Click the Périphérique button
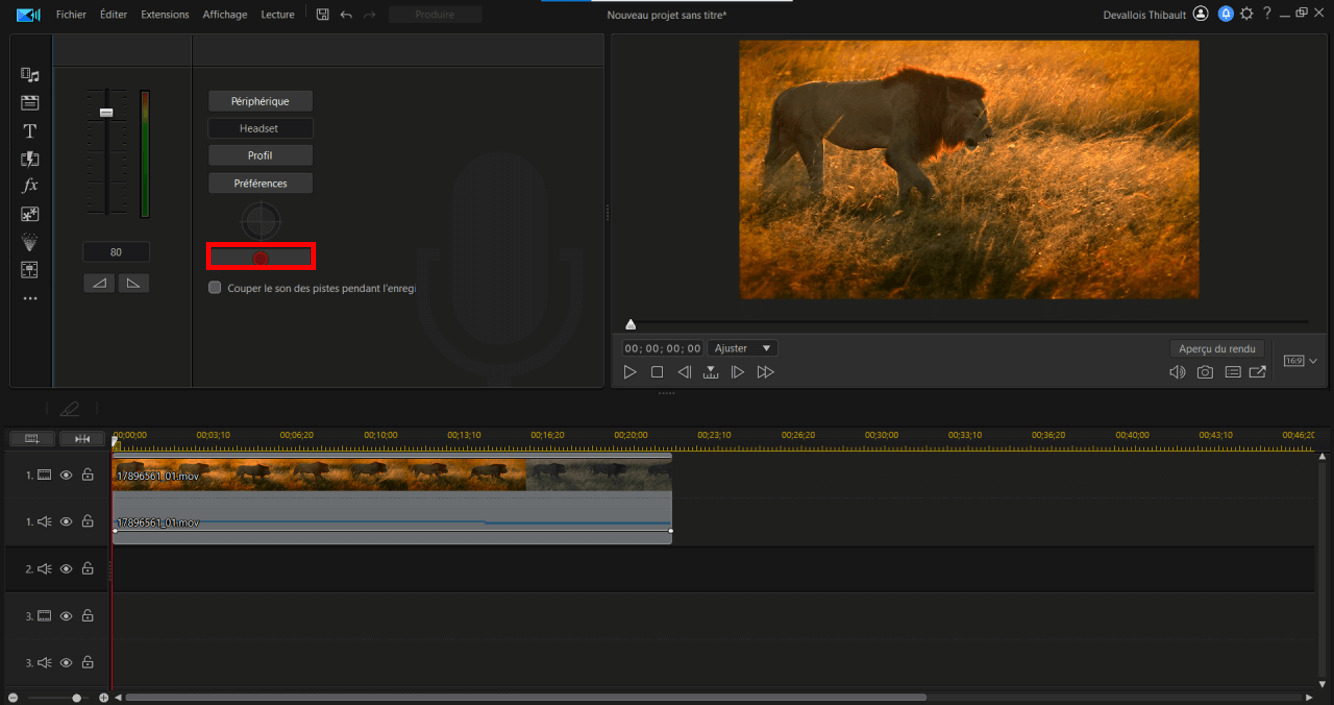Screen dimensions: 1334x705 (x=260, y=101)
